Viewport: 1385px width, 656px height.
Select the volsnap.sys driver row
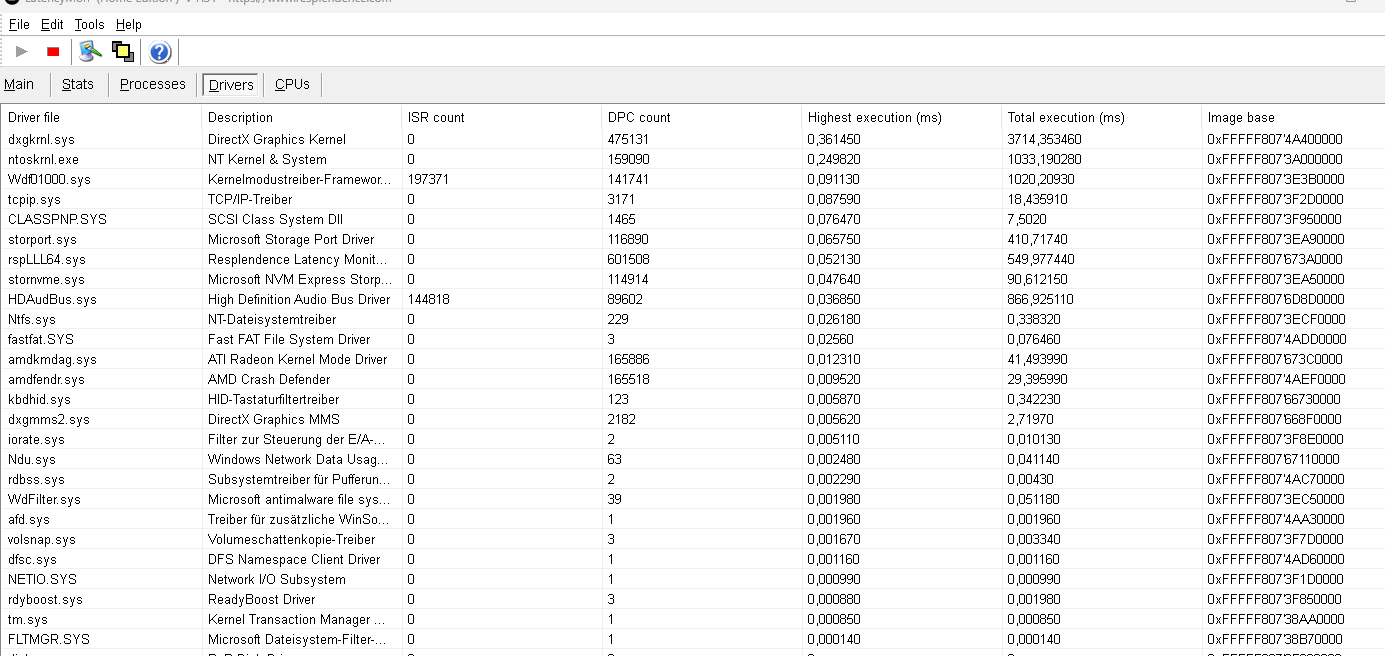(693, 539)
